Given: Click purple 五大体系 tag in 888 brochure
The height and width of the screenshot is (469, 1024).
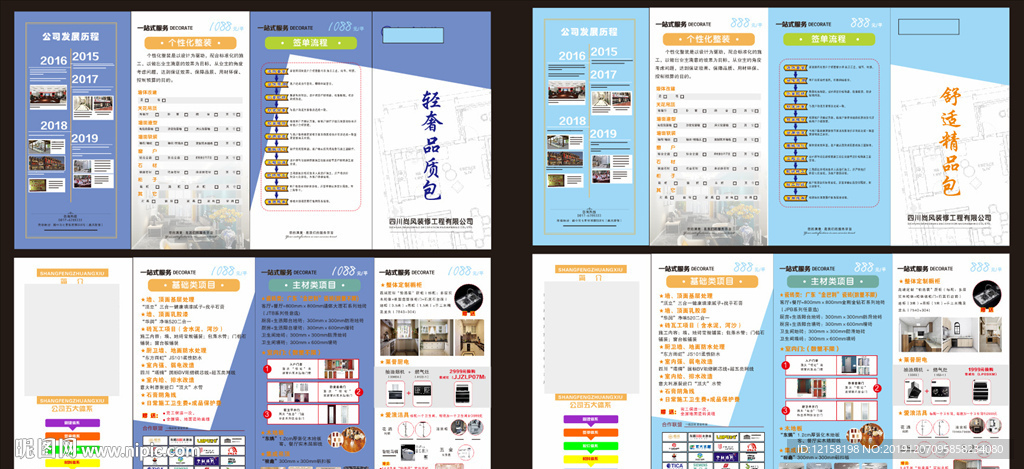Looking at the screenshot, I should tap(590, 418).
